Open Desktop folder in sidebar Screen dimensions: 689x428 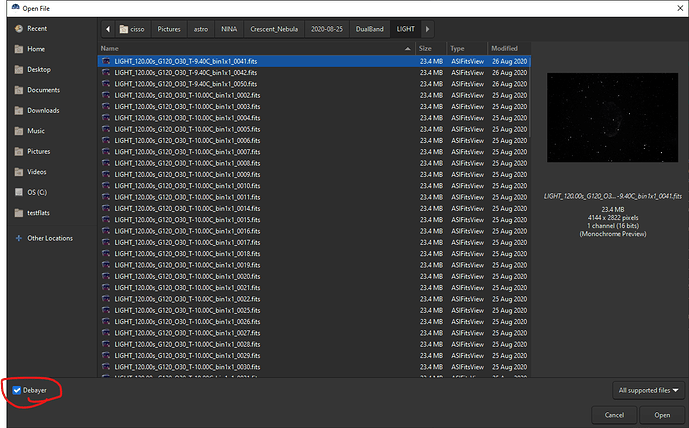(38, 70)
